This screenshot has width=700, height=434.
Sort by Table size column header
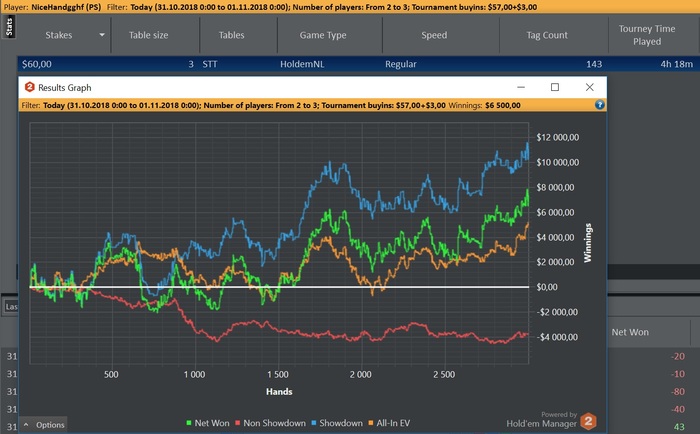pos(148,35)
